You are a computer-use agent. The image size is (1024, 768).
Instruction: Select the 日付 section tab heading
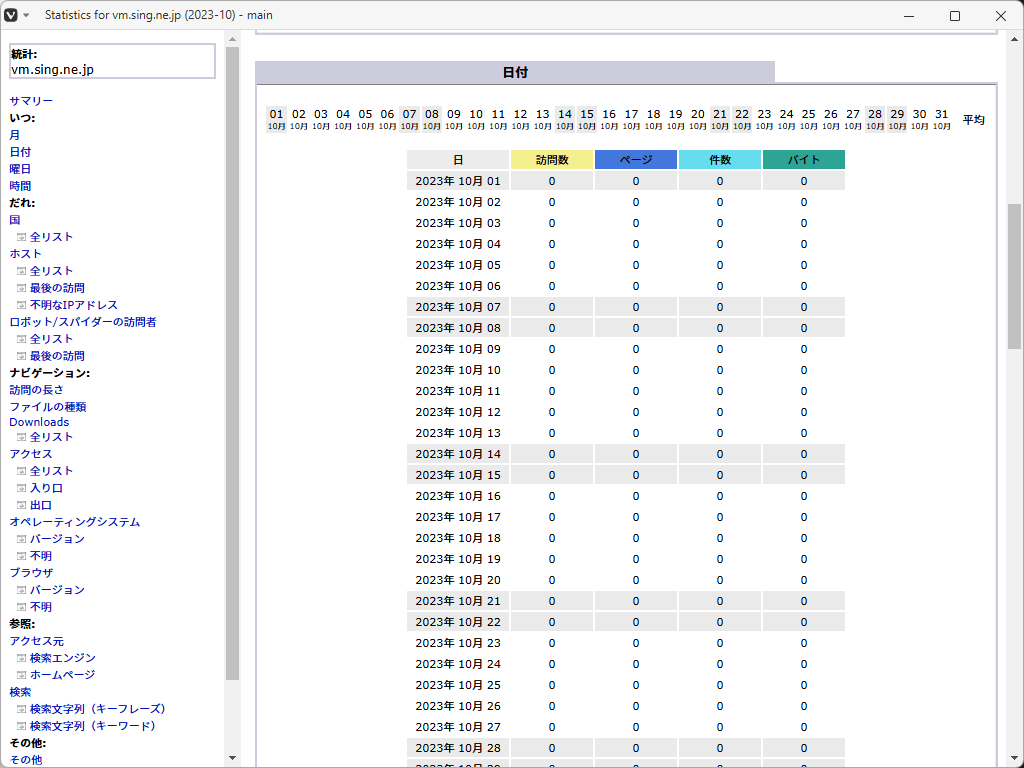515,73
